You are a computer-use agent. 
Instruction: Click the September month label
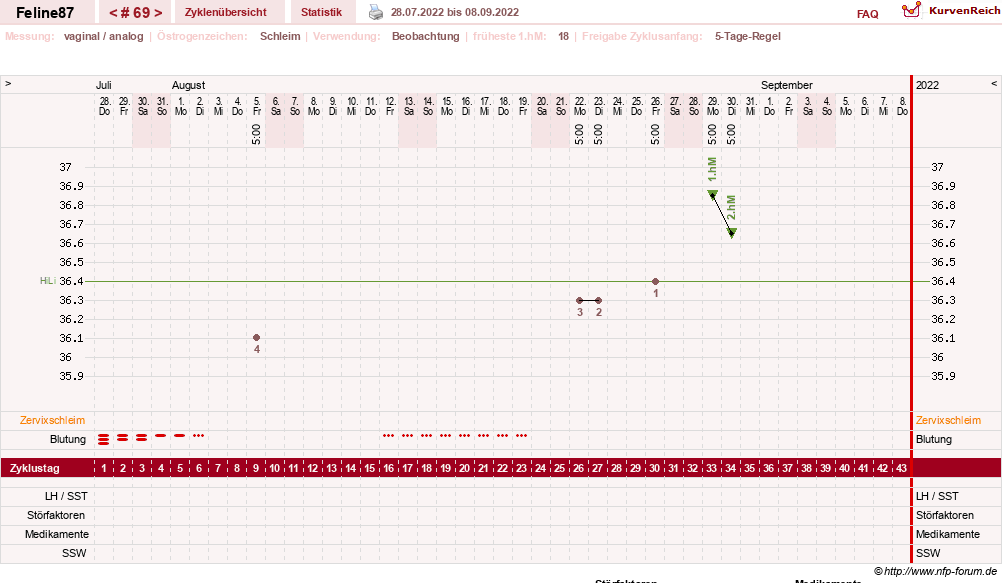787,85
